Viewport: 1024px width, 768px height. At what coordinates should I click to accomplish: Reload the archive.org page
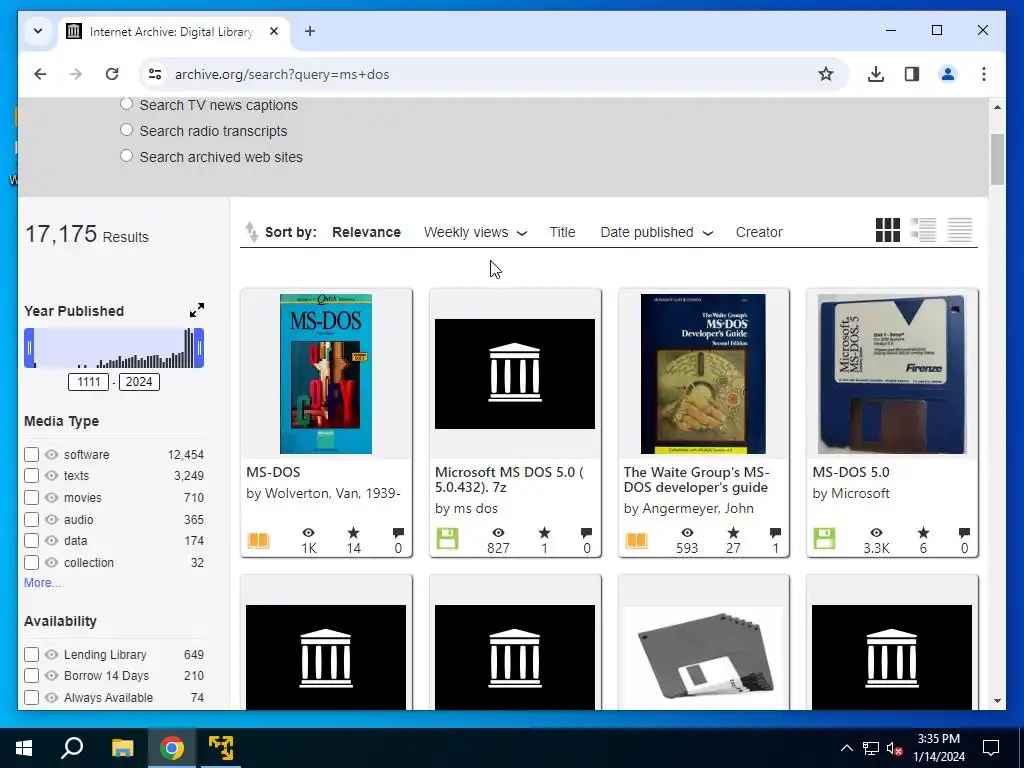(112, 74)
